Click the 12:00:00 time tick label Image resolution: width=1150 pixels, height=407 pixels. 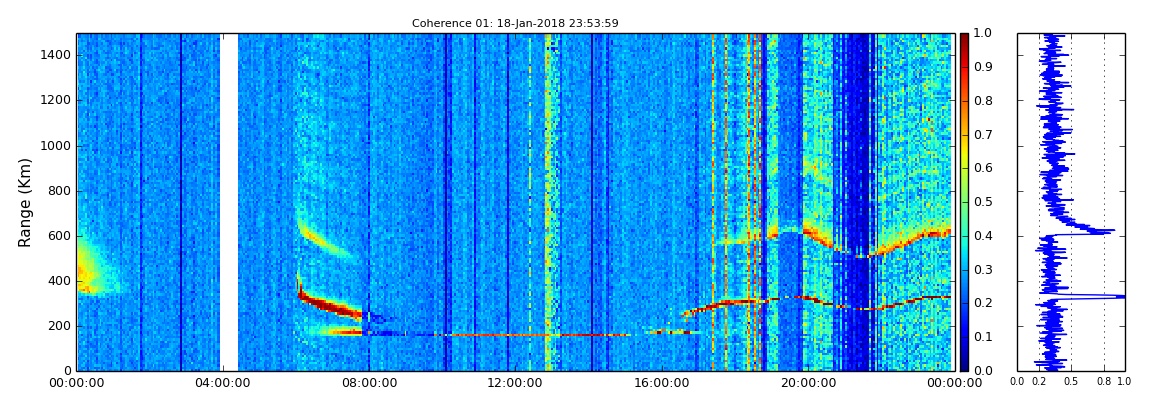[x=515, y=383]
